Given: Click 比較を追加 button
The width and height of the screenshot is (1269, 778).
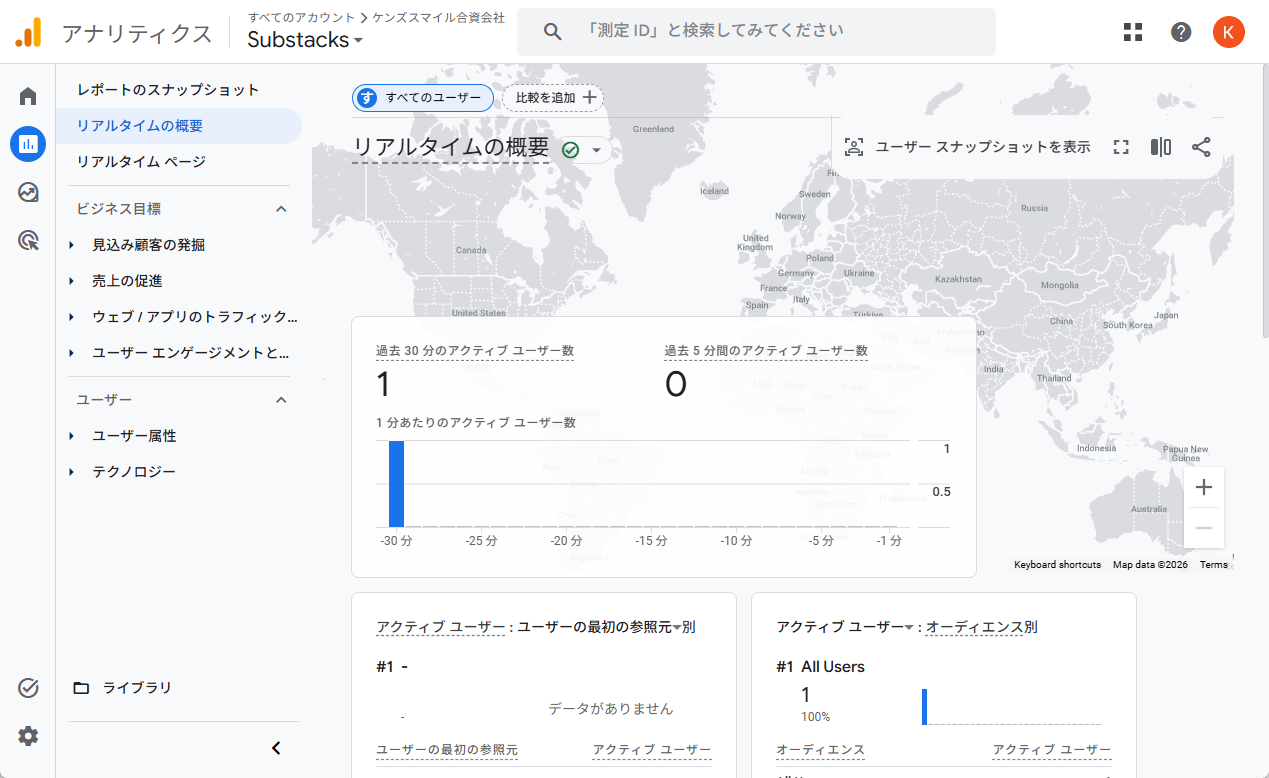Looking at the screenshot, I should click(x=553, y=97).
